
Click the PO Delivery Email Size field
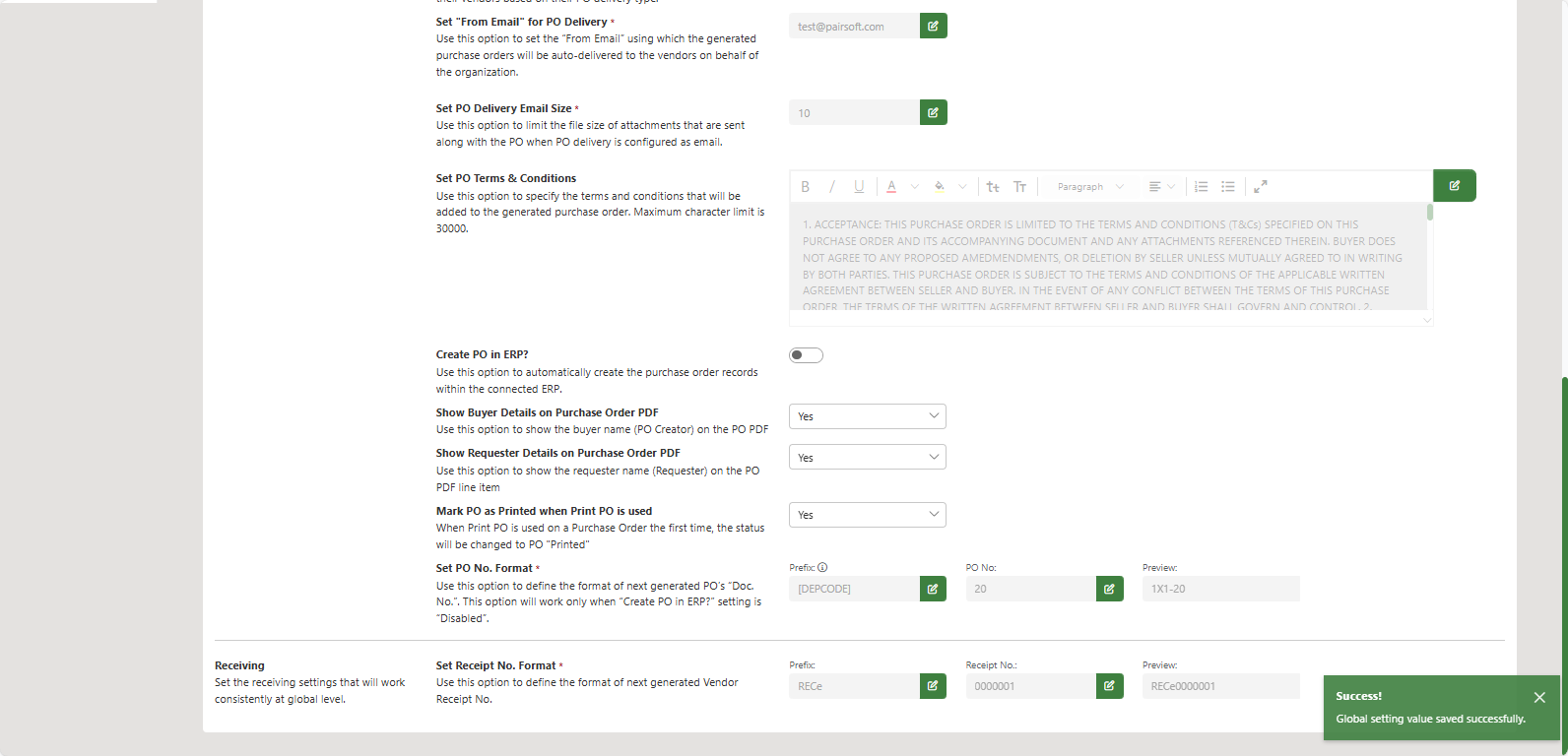[854, 113]
